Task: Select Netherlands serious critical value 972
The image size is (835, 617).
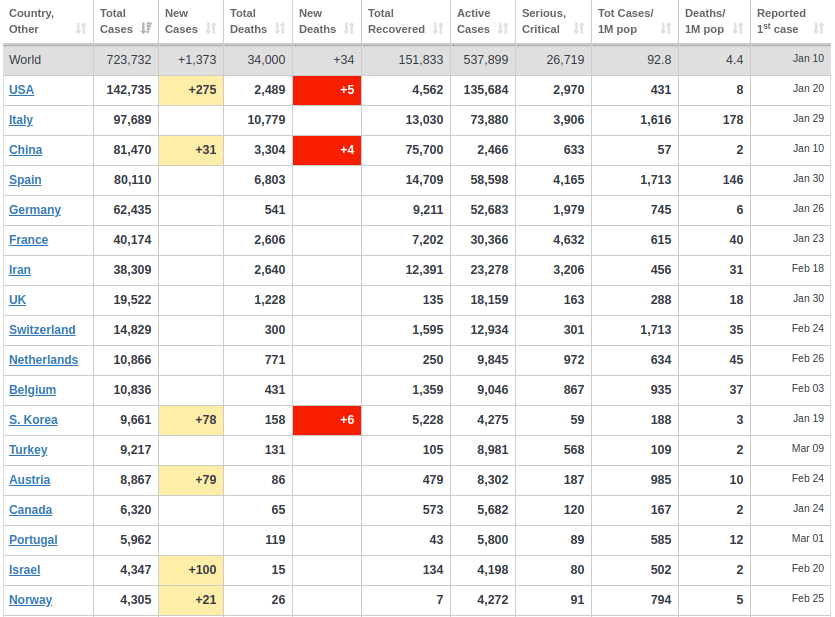Action: (x=574, y=360)
